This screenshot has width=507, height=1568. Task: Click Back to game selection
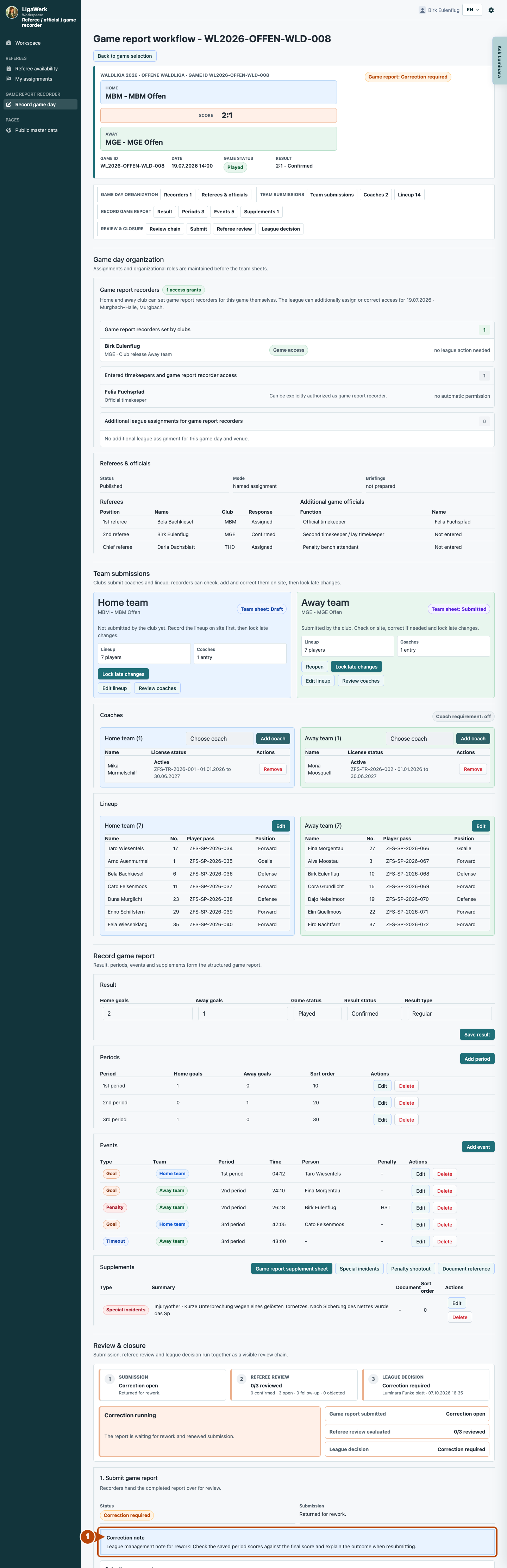[125, 56]
